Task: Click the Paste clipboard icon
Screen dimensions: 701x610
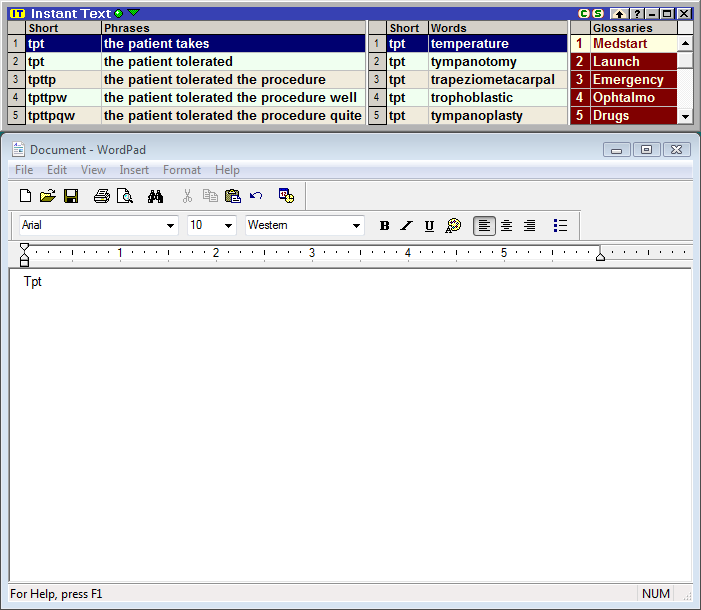Action: click(232, 196)
